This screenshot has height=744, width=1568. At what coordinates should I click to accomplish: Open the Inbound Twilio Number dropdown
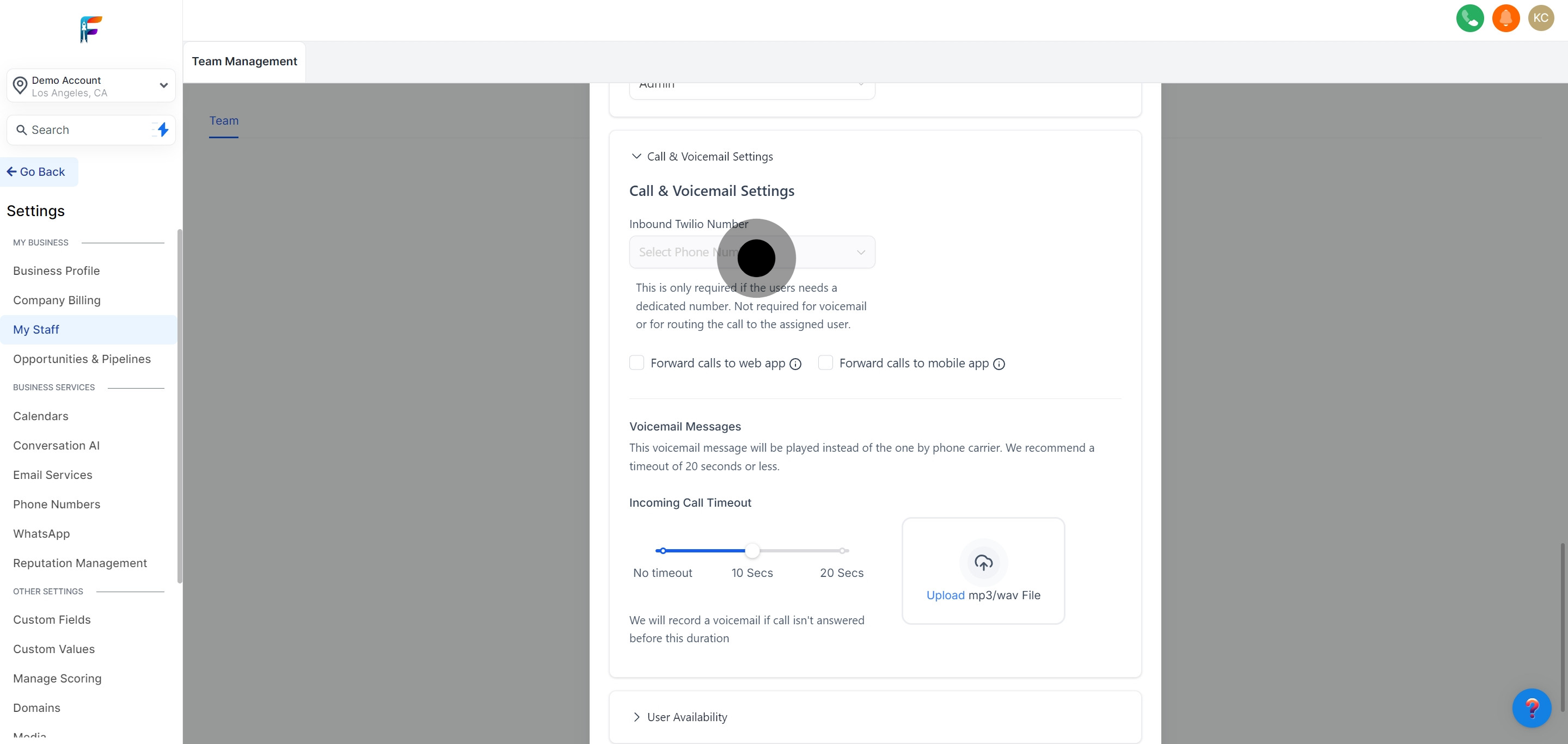point(752,252)
